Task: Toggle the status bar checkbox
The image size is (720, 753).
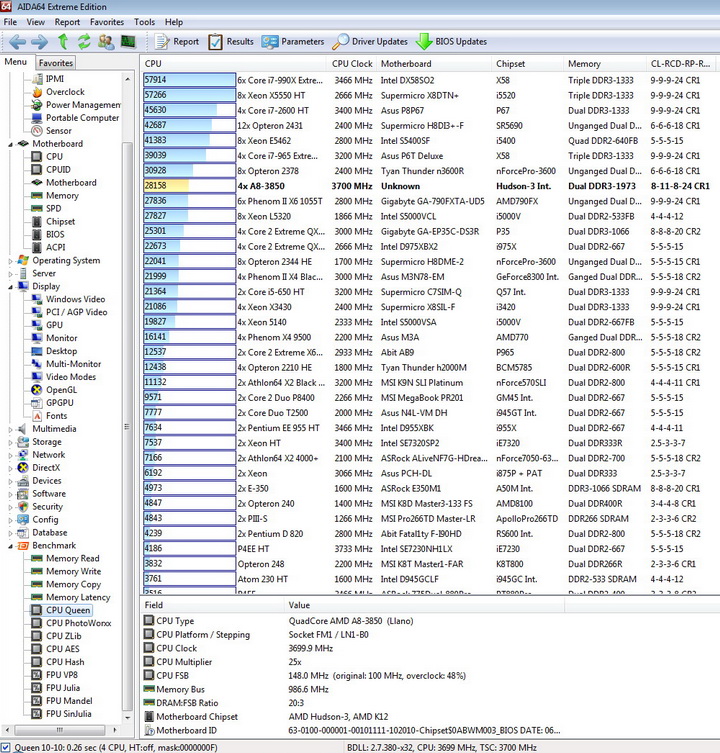Action: pyautogui.click(x=5, y=748)
